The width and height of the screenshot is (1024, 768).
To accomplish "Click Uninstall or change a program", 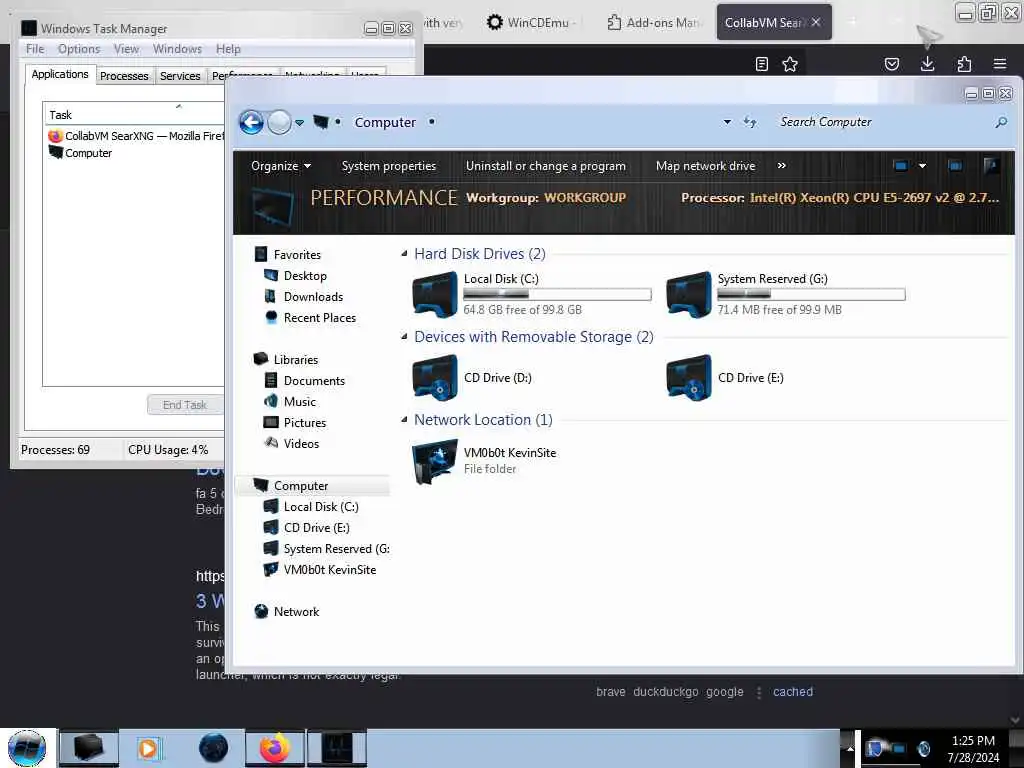I will pos(545,166).
